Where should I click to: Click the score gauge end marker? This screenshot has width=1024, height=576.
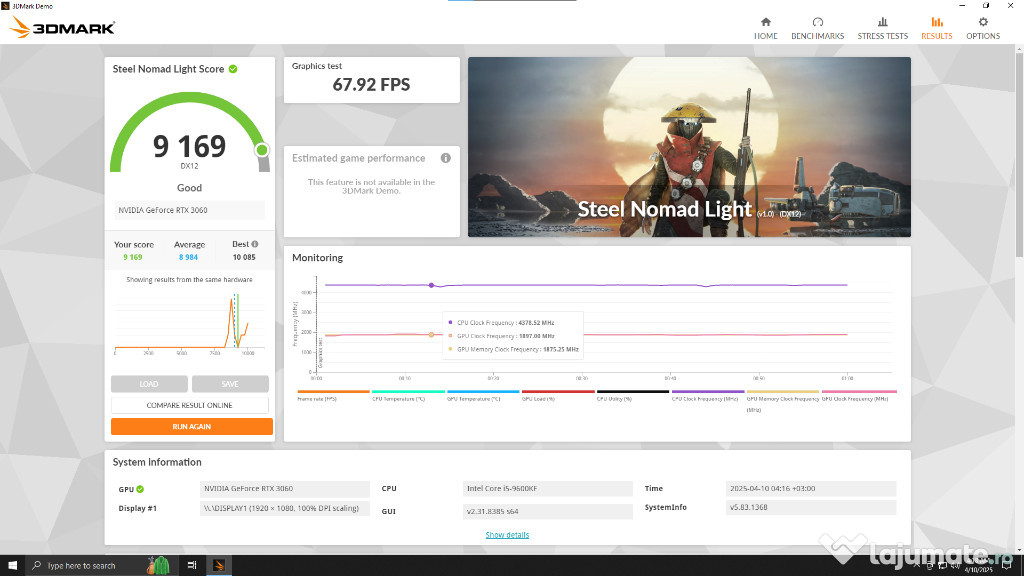click(262, 150)
